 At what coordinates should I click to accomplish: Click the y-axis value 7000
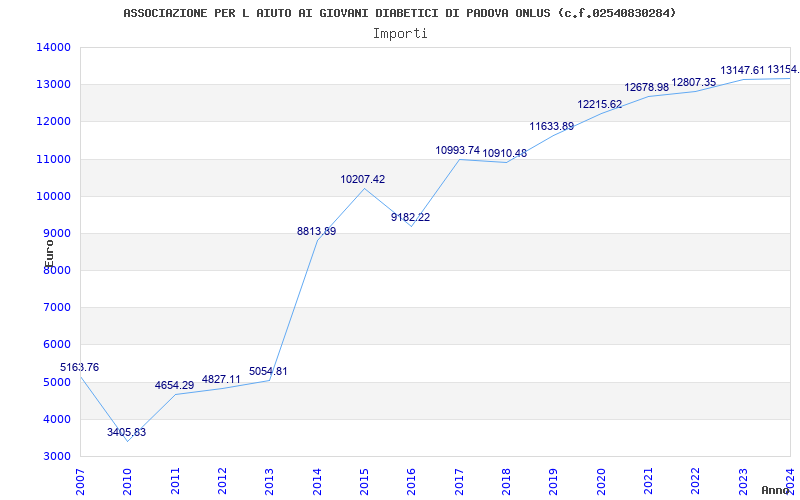56,308
